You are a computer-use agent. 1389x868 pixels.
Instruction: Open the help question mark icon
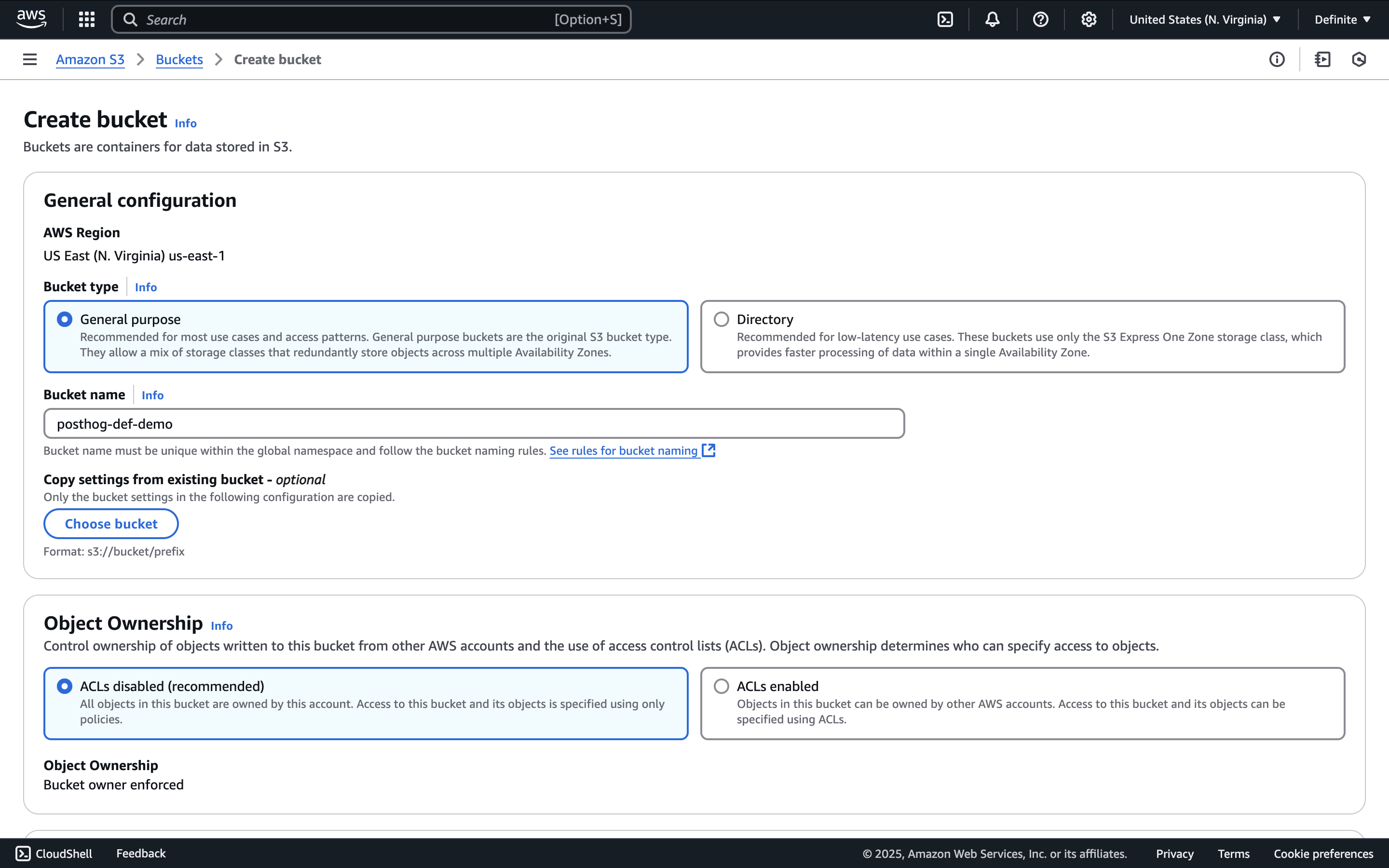1040,19
